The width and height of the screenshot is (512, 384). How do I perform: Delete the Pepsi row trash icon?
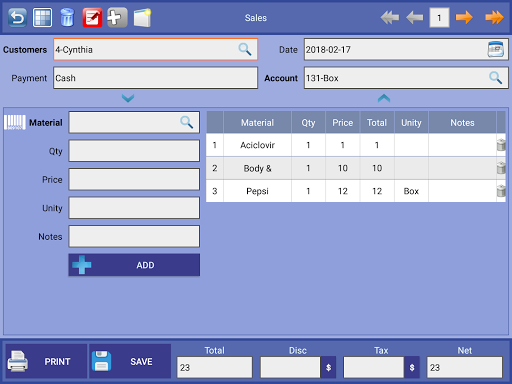(501, 191)
